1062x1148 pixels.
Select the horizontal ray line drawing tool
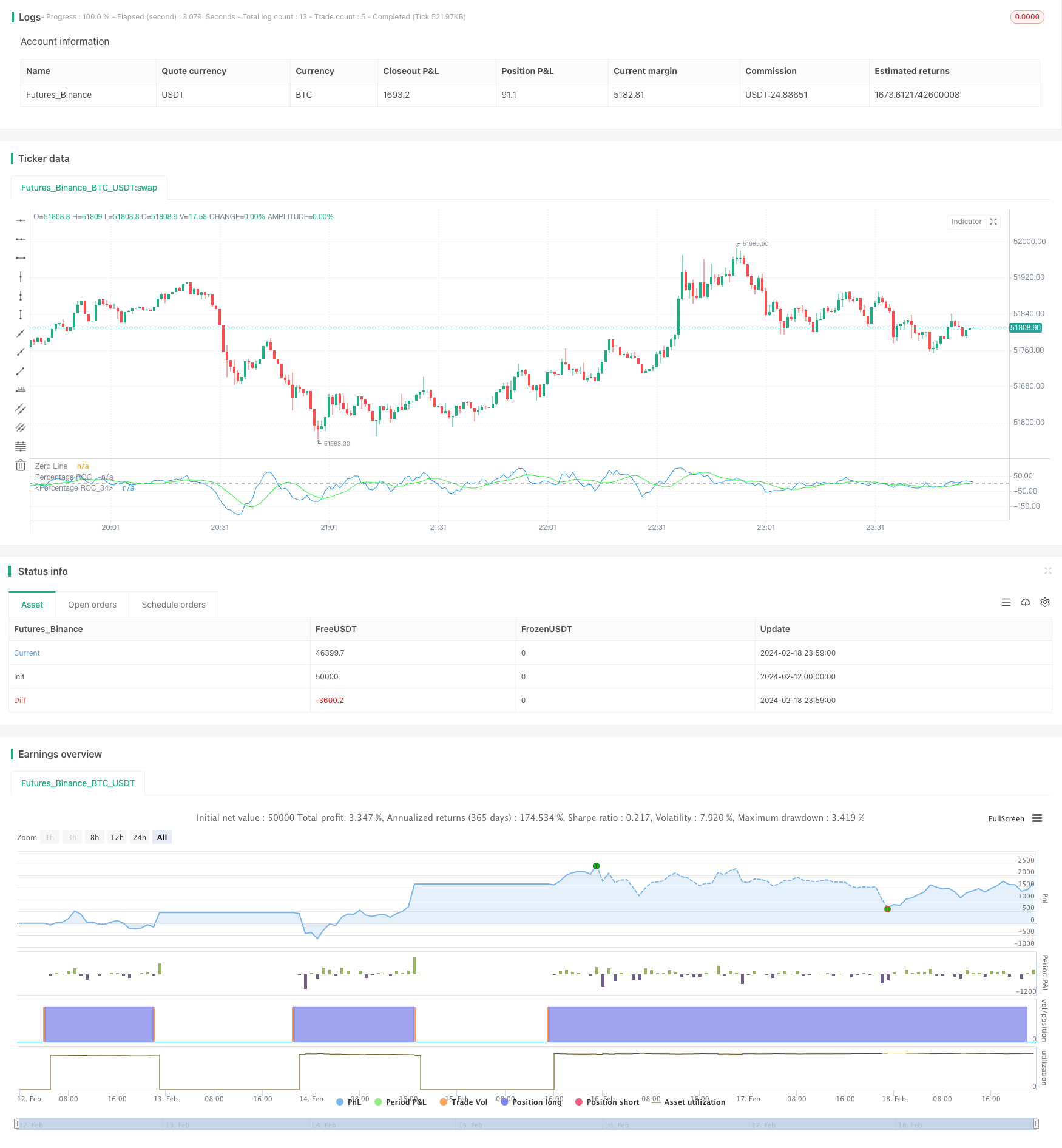pyautogui.click(x=21, y=239)
